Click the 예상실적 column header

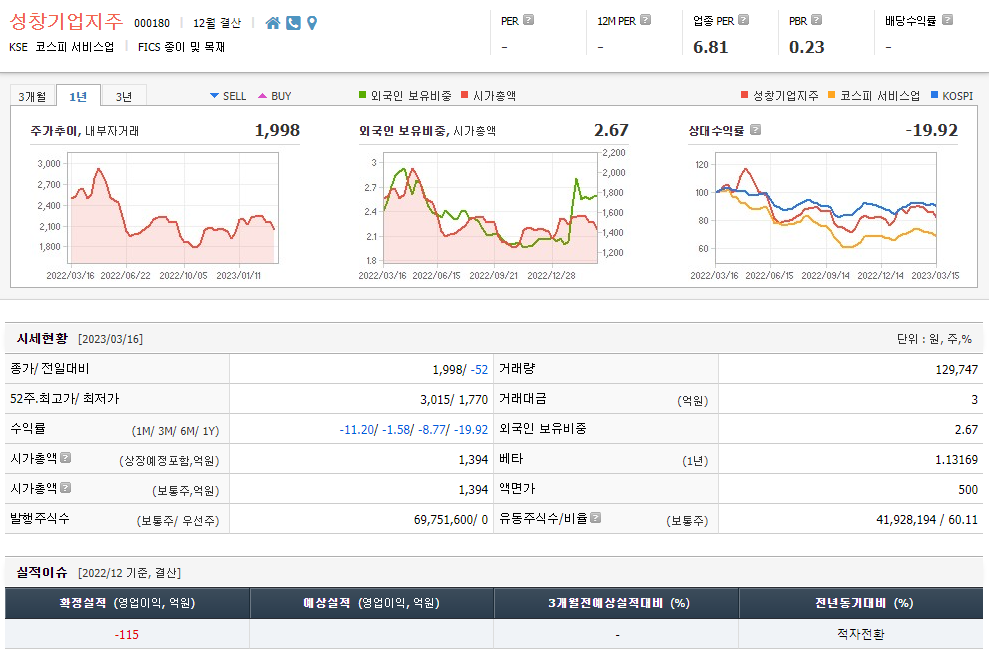372,603
